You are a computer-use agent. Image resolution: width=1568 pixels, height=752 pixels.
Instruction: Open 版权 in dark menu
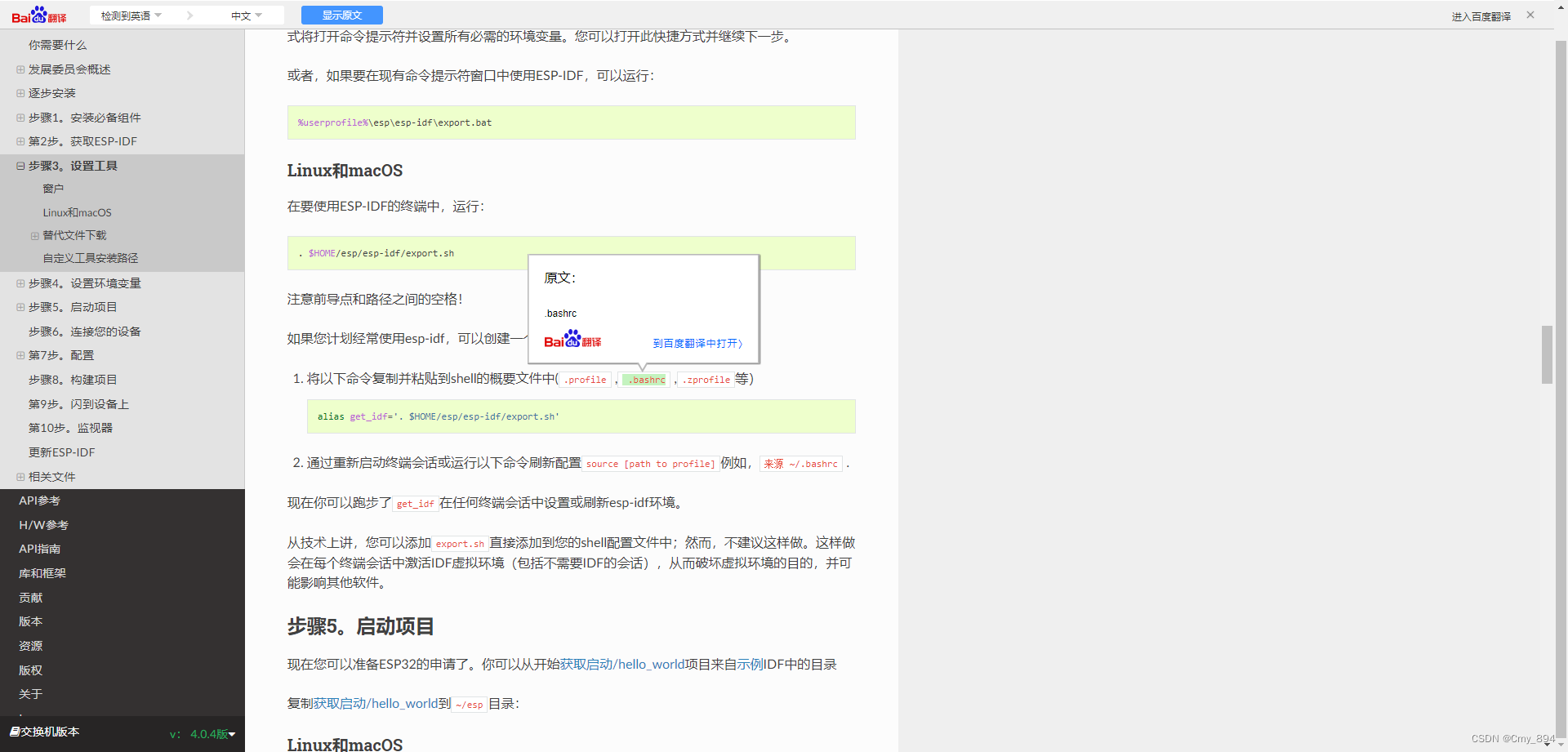click(30, 670)
